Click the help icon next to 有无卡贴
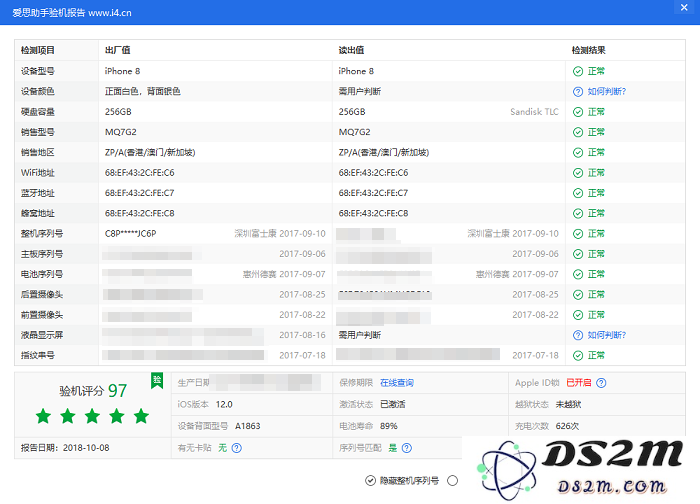700x504 pixels. 237,448
